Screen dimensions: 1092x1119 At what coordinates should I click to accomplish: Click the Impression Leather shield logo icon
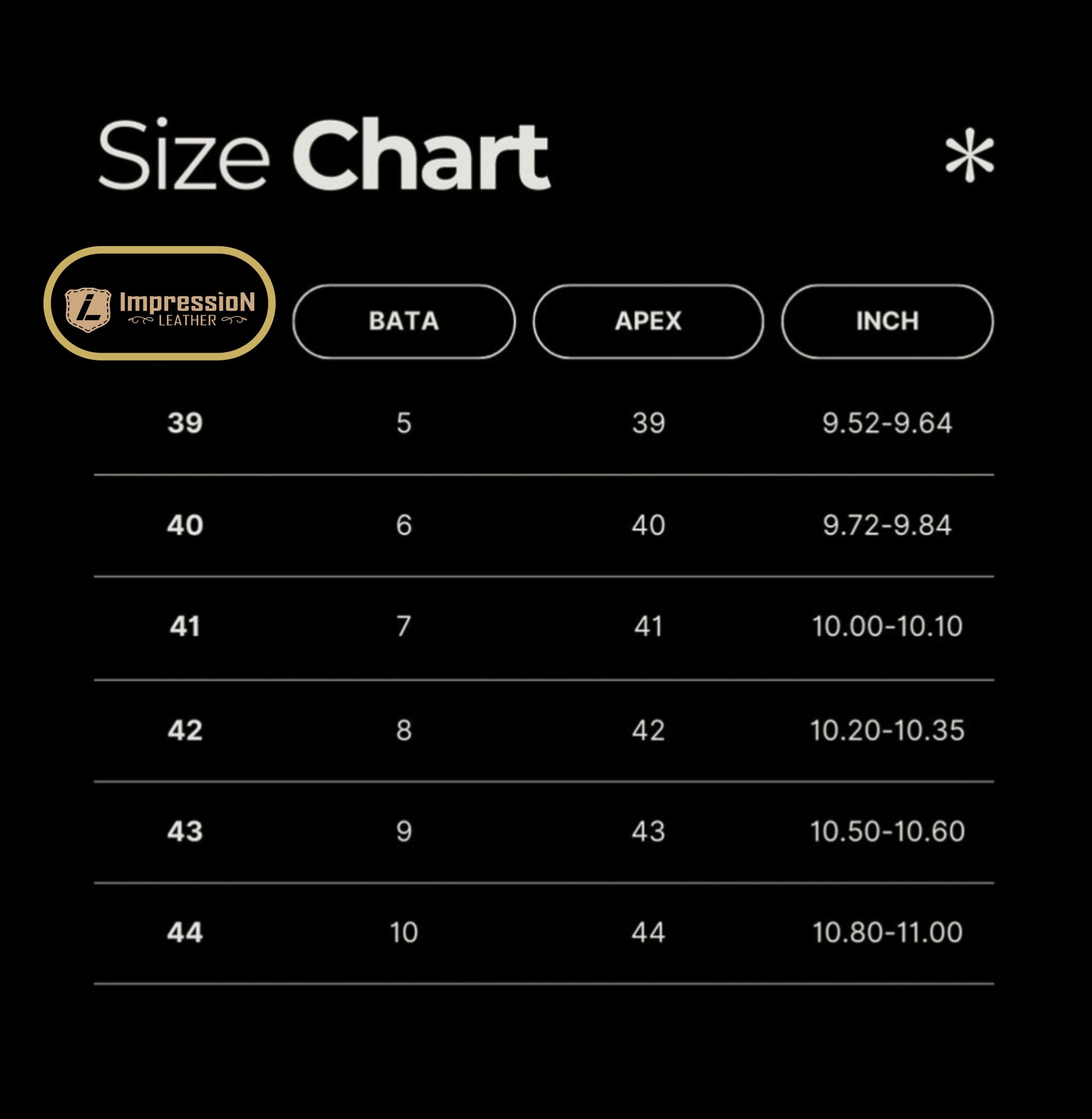[x=88, y=310]
